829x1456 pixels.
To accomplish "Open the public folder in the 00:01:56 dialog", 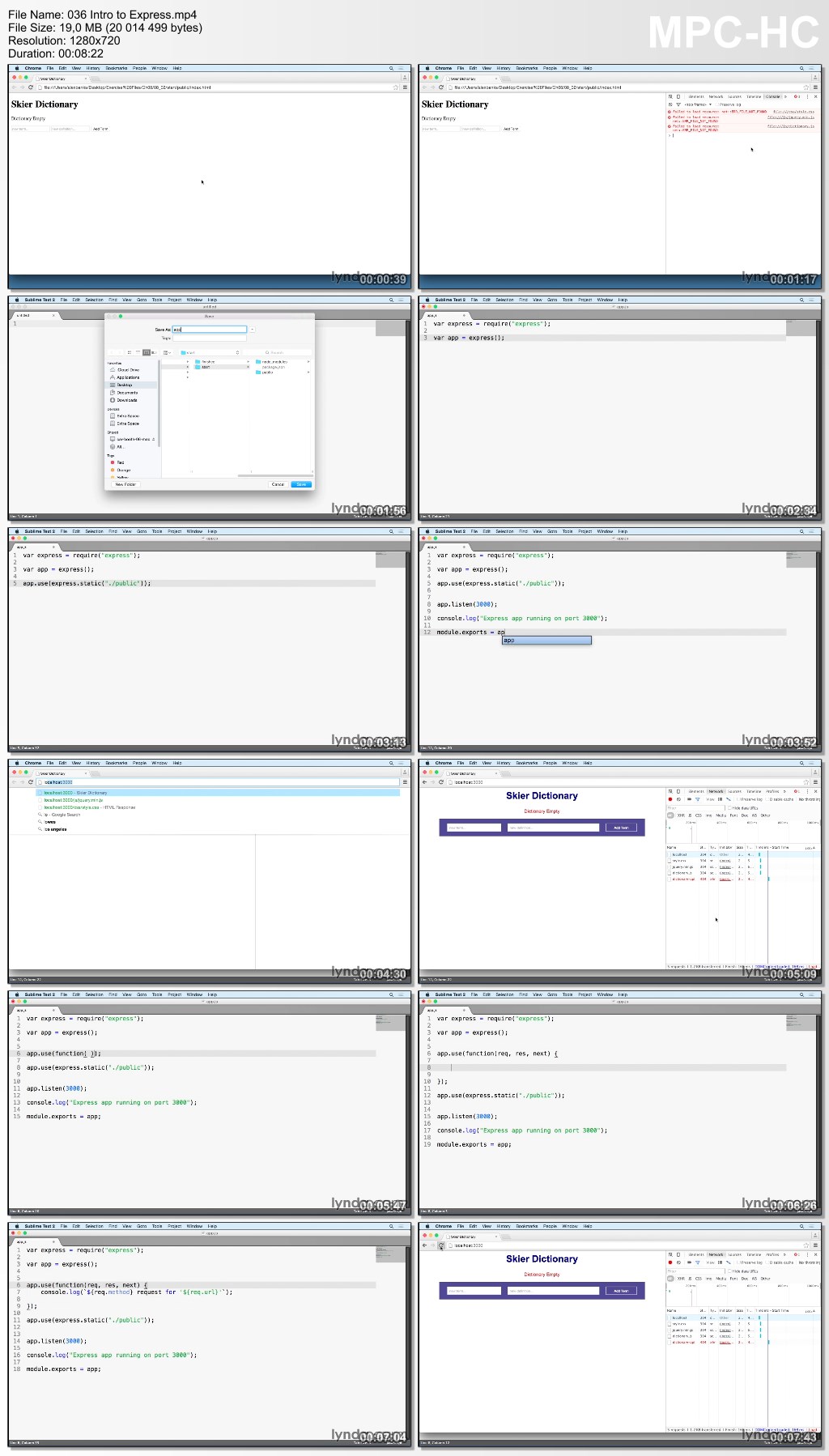I will (267, 373).
